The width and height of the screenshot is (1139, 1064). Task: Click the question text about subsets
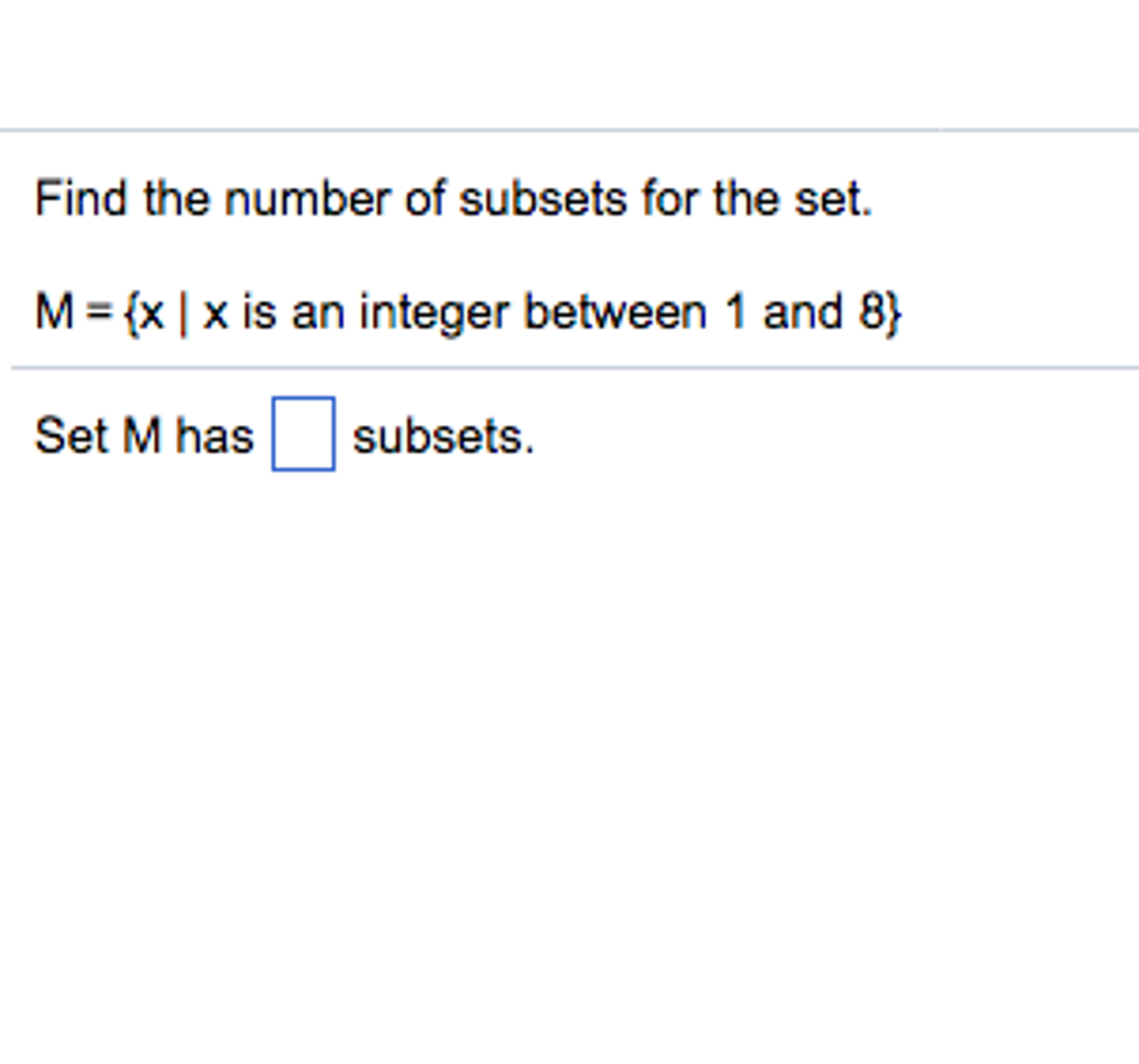453,198
